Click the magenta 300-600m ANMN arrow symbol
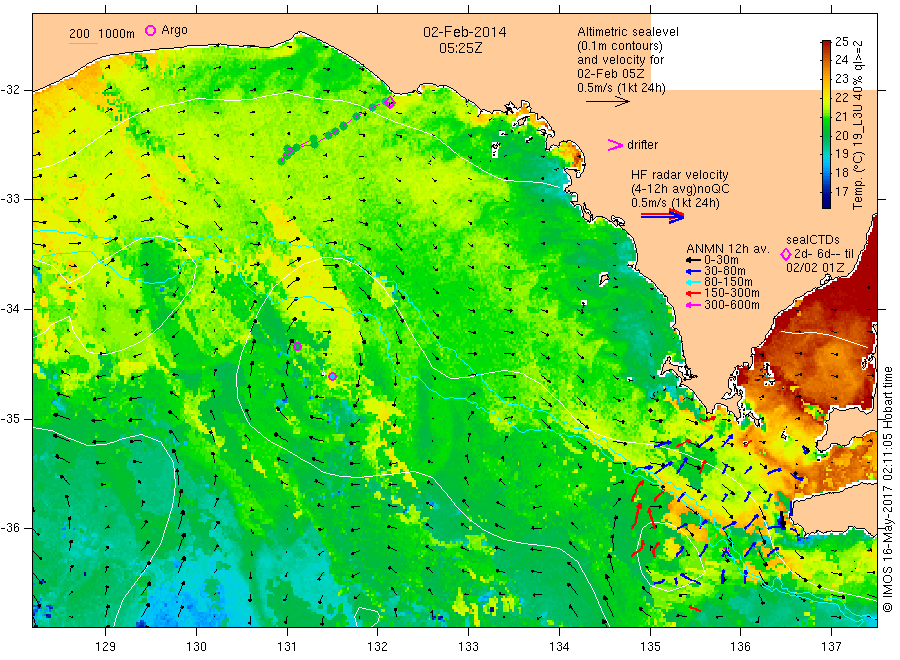 (x=693, y=305)
